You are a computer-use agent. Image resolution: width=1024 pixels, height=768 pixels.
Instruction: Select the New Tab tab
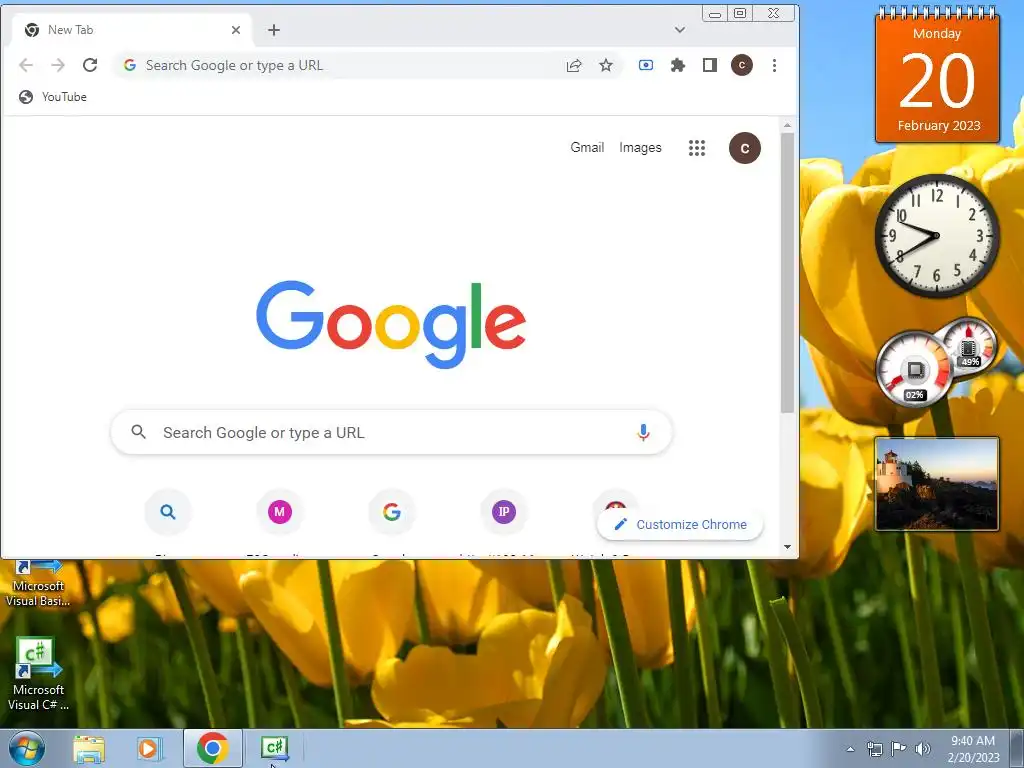pyautogui.click(x=131, y=30)
